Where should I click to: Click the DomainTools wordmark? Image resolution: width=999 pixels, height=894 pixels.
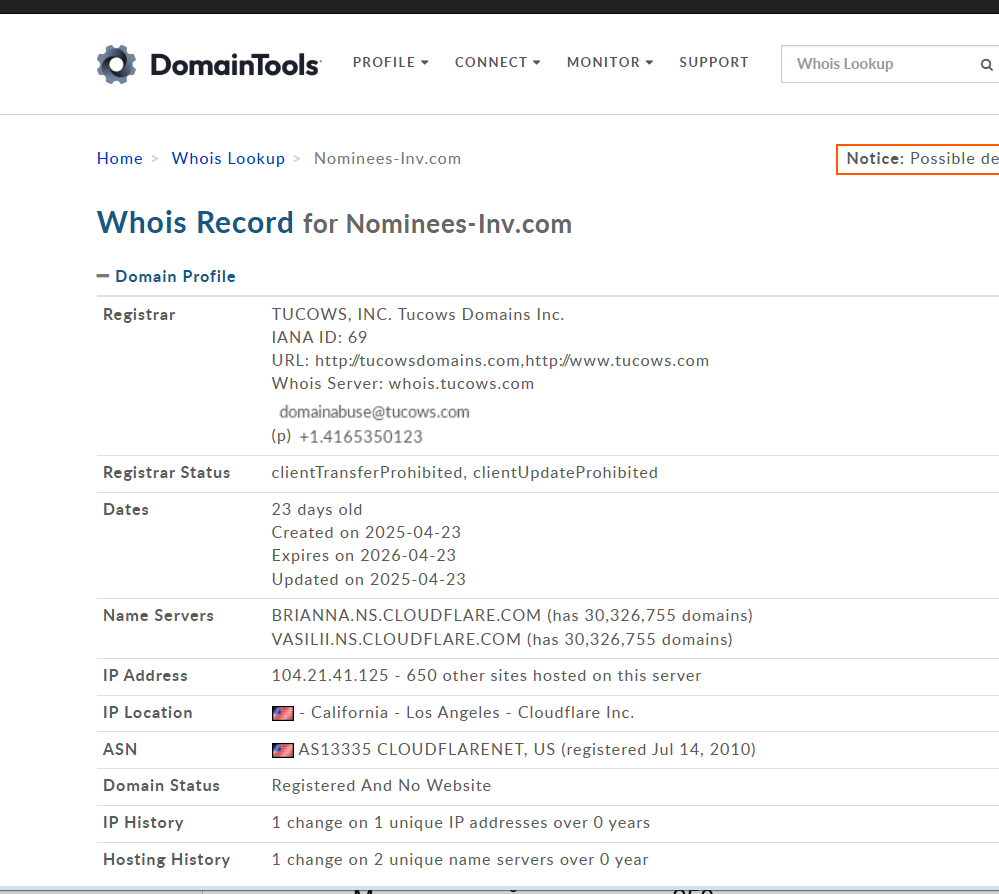click(x=236, y=65)
